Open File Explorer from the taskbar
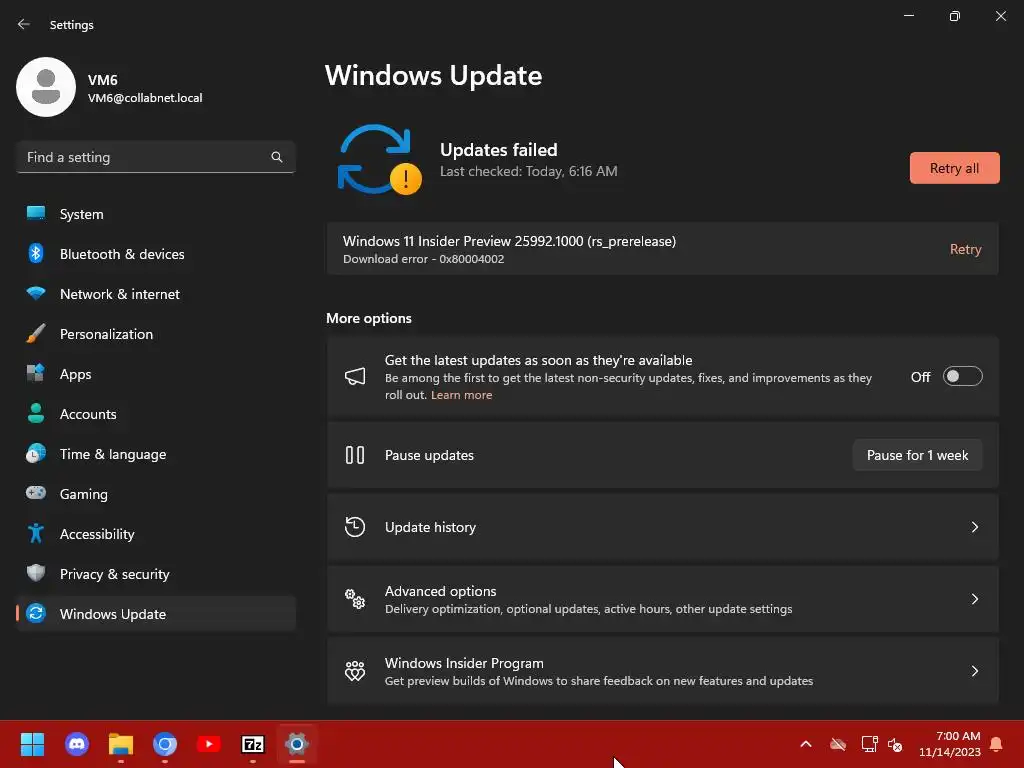1024x768 pixels. pyautogui.click(x=121, y=744)
